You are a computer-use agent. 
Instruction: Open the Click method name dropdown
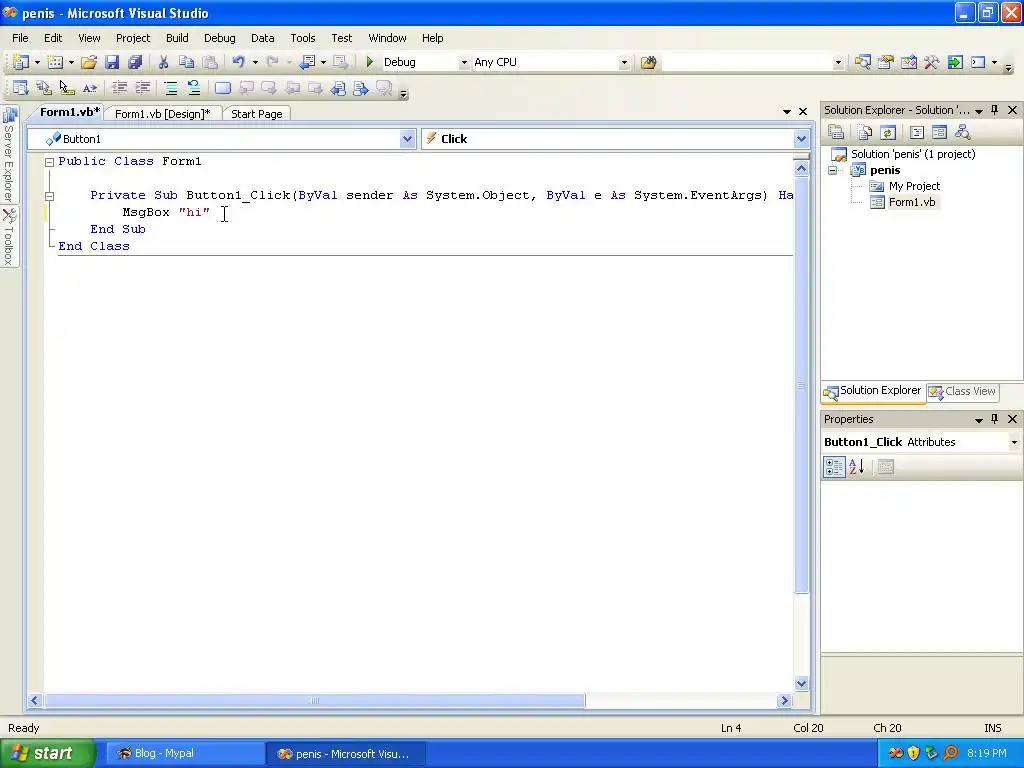801,138
